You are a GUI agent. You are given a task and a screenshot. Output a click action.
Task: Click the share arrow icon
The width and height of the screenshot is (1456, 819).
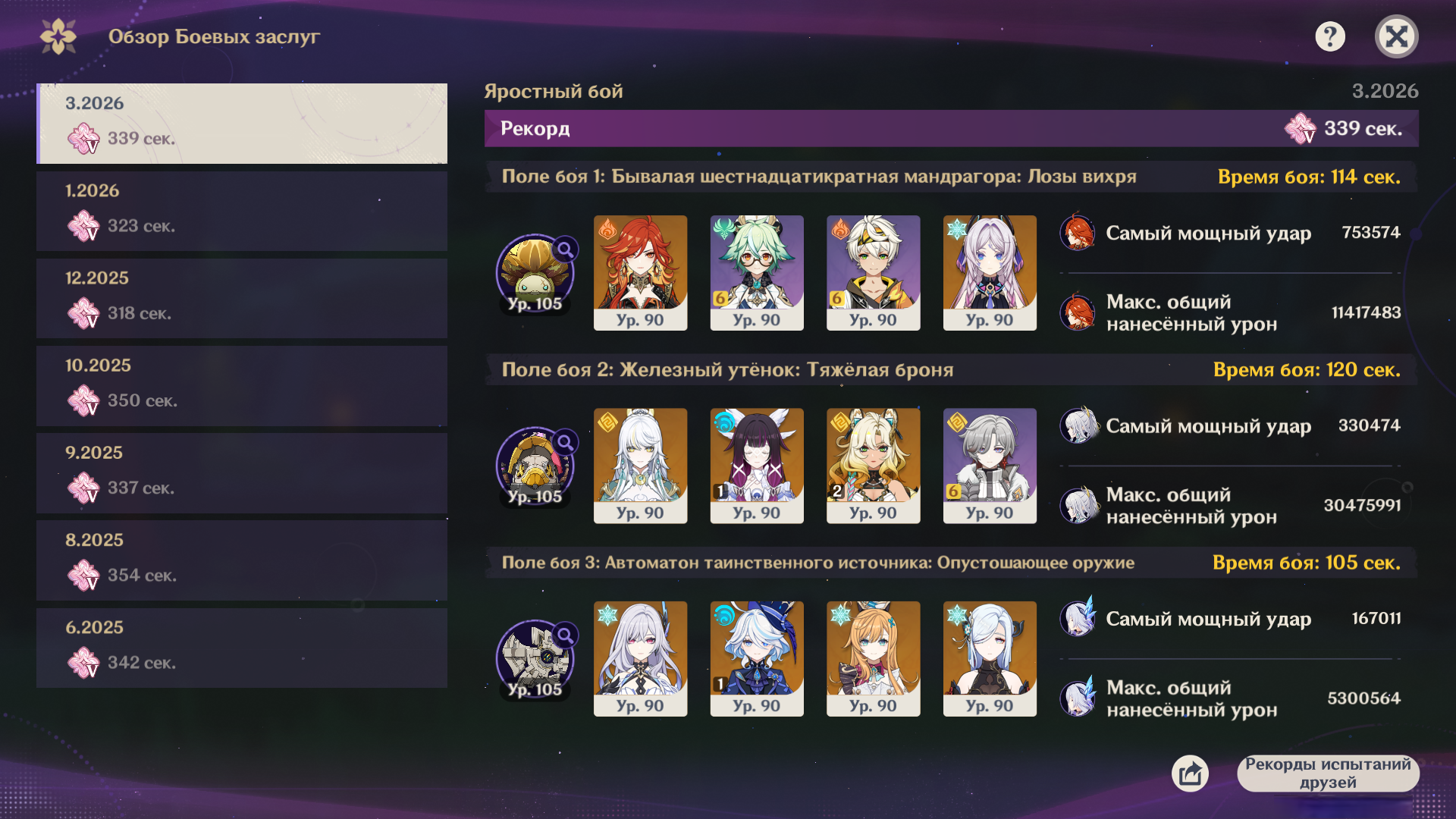click(1190, 773)
